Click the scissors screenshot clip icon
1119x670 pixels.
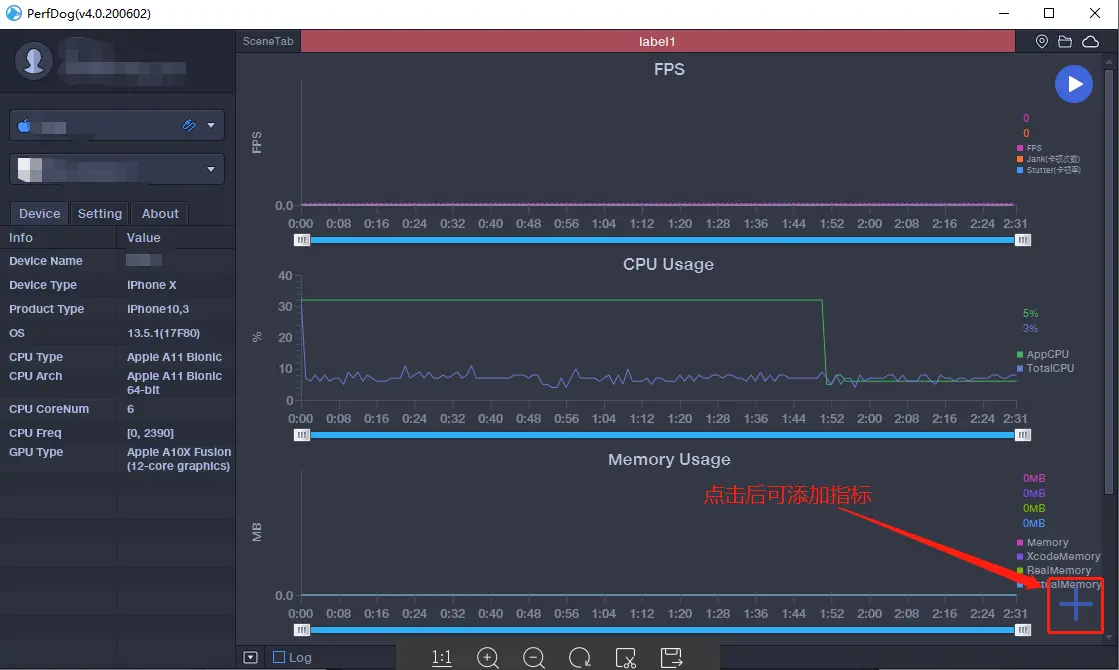click(625, 657)
